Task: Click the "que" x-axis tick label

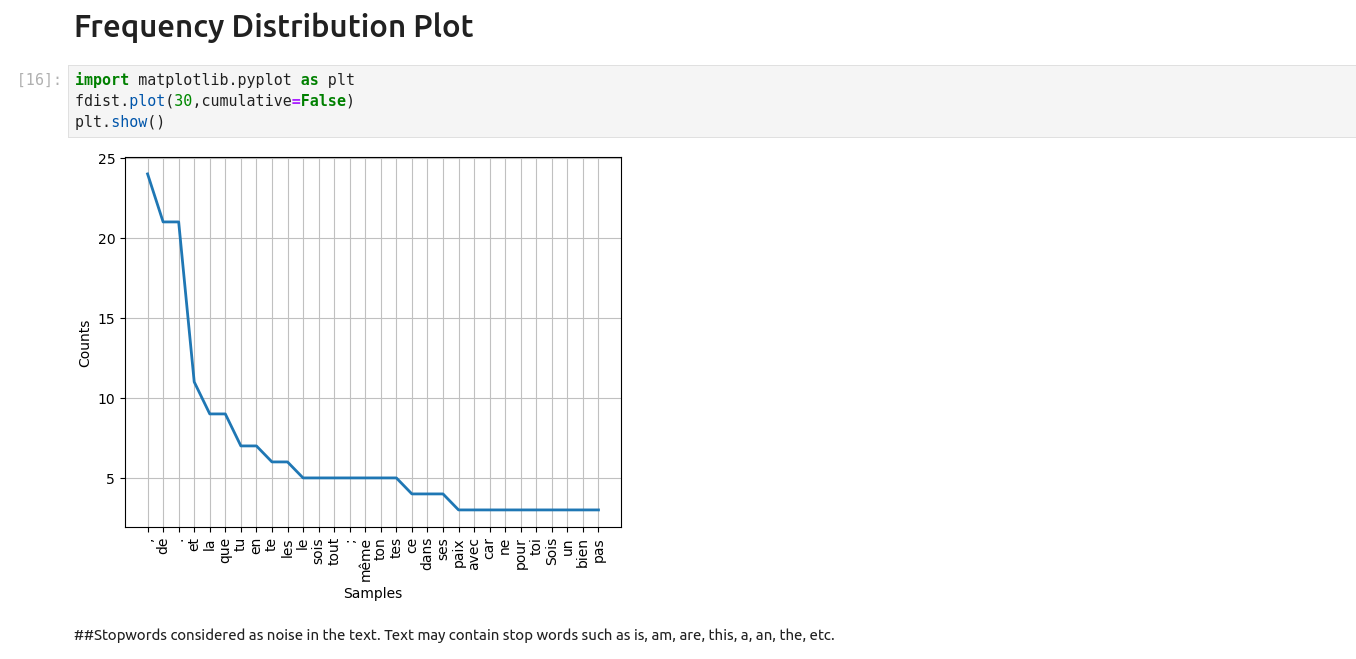Action: click(x=225, y=551)
